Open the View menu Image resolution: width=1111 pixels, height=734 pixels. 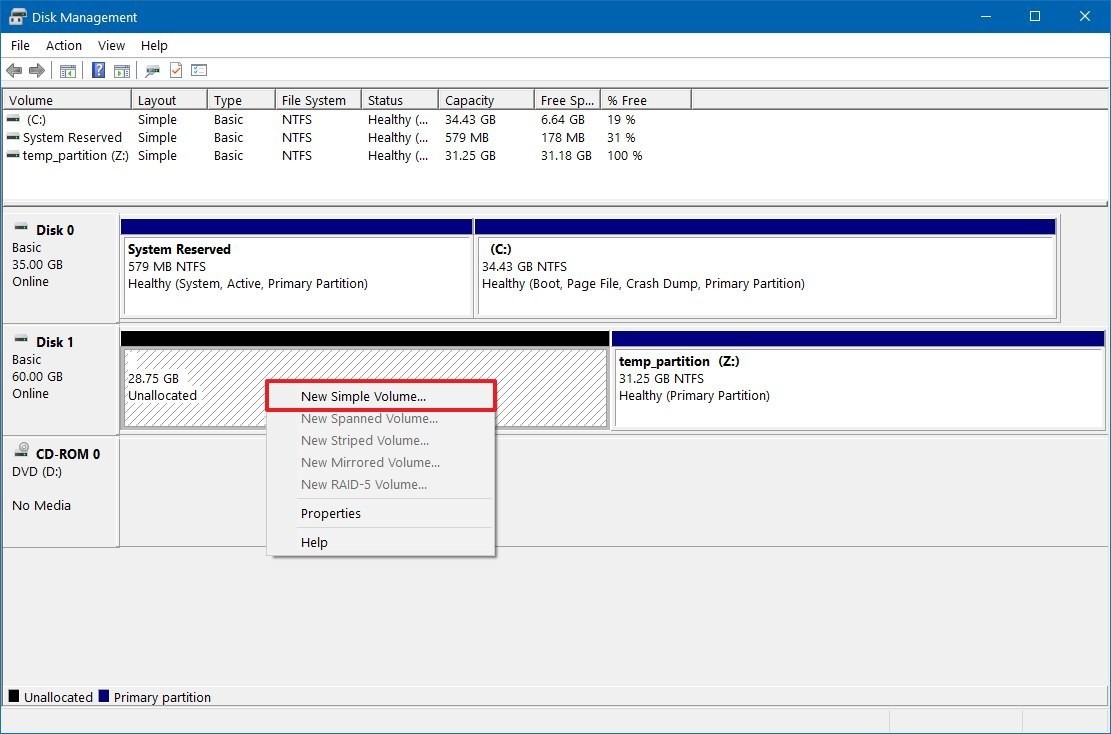tap(111, 46)
